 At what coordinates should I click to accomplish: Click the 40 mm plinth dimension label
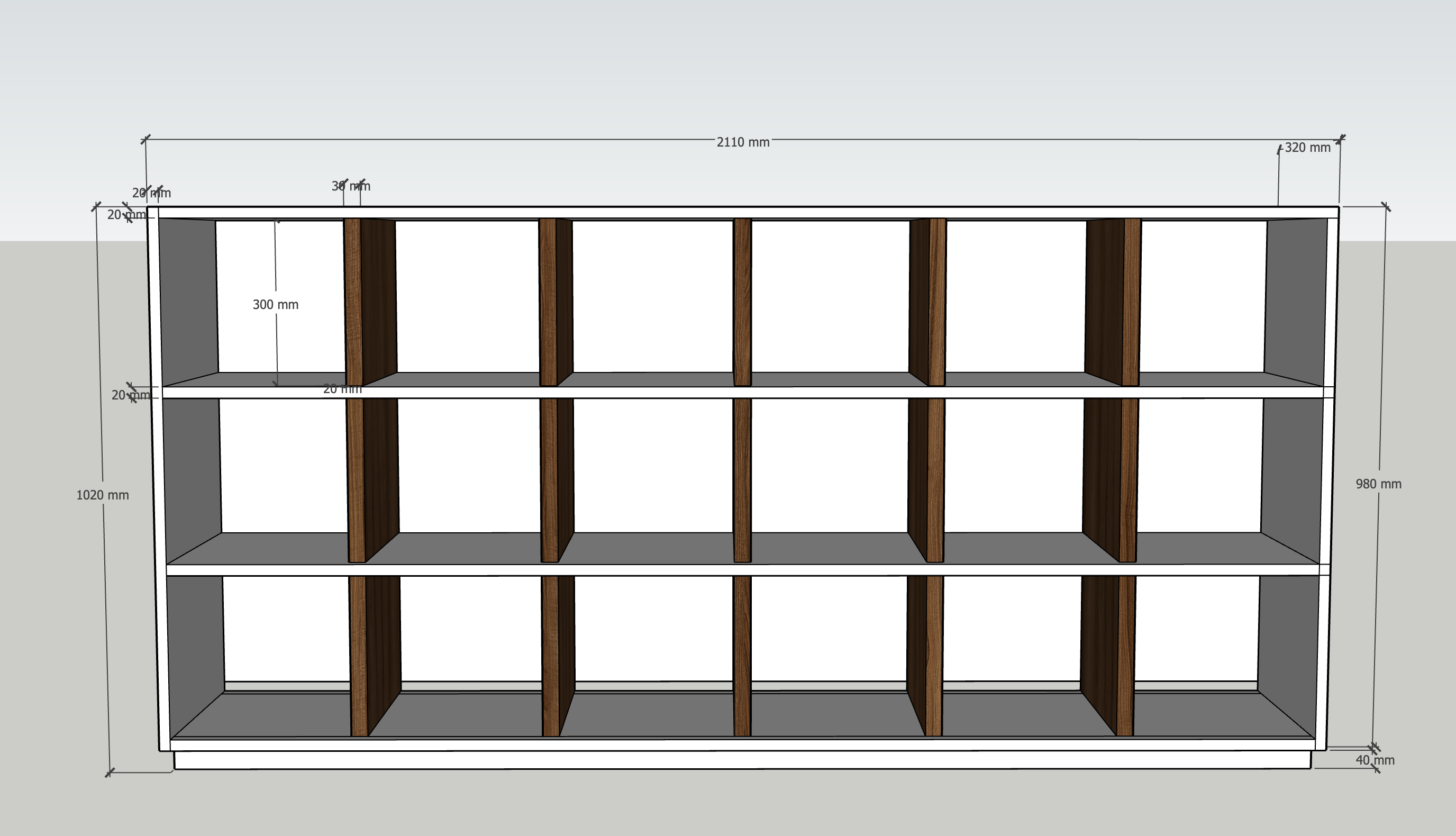tap(1375, 760)
